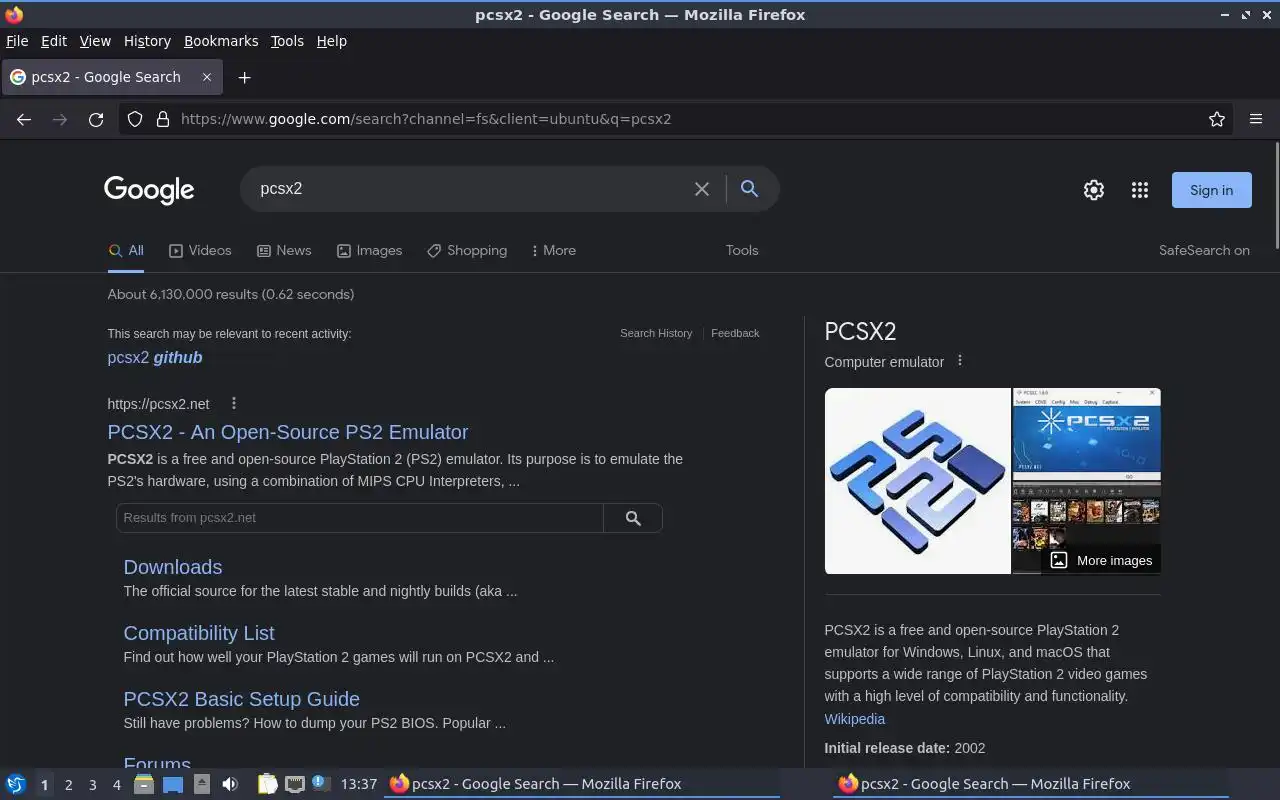Activate the second Firefox window taskbar entry

pos(1030,784)
